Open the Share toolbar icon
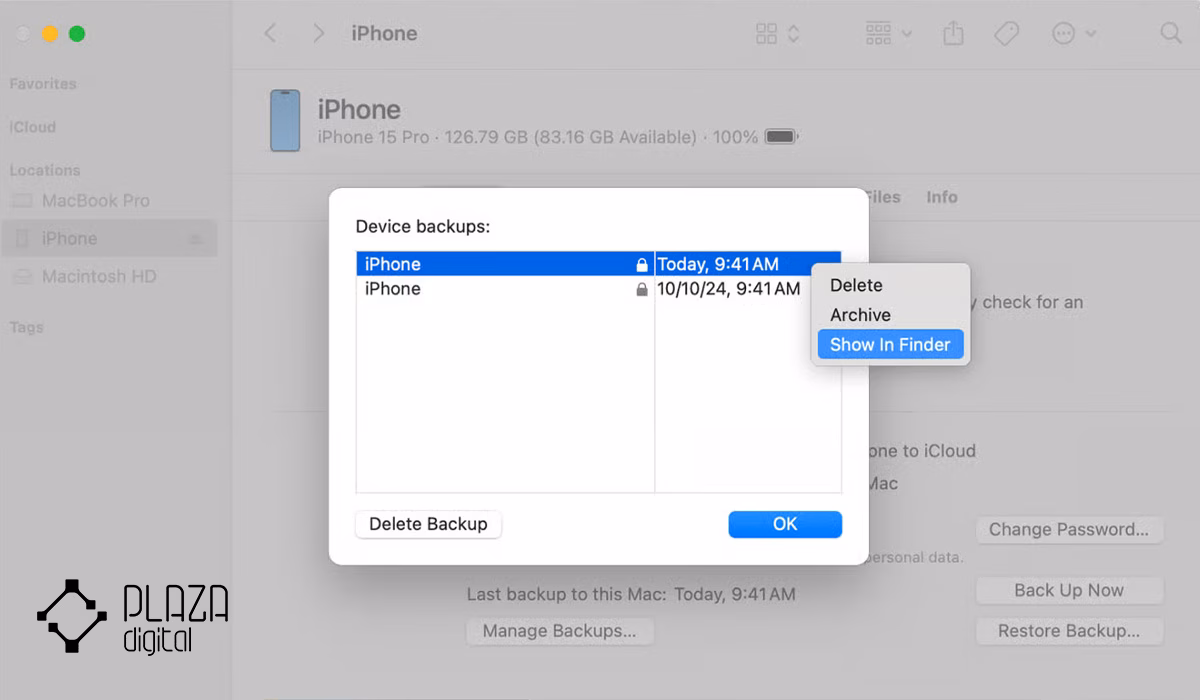The image size is (1200, 700). 953,33
